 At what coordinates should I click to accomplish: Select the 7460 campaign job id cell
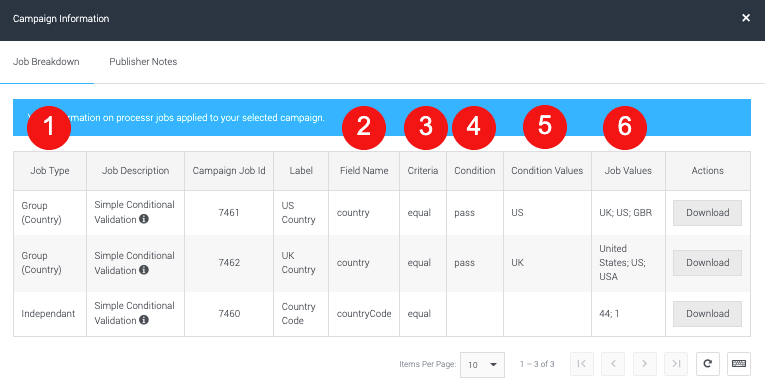[229, 314]
